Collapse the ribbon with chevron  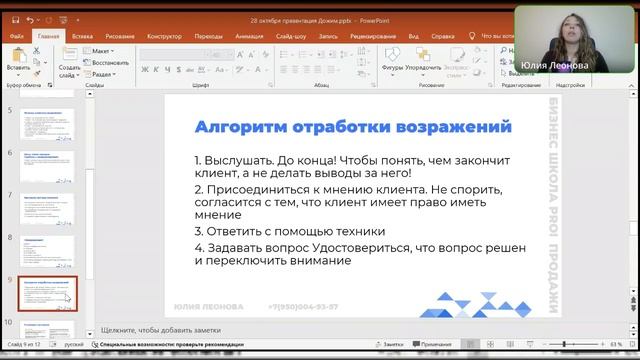click(x=631, y=85)
